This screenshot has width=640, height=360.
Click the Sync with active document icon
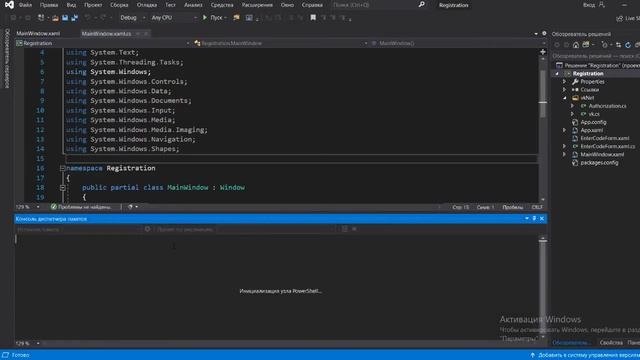click(618, 45)
